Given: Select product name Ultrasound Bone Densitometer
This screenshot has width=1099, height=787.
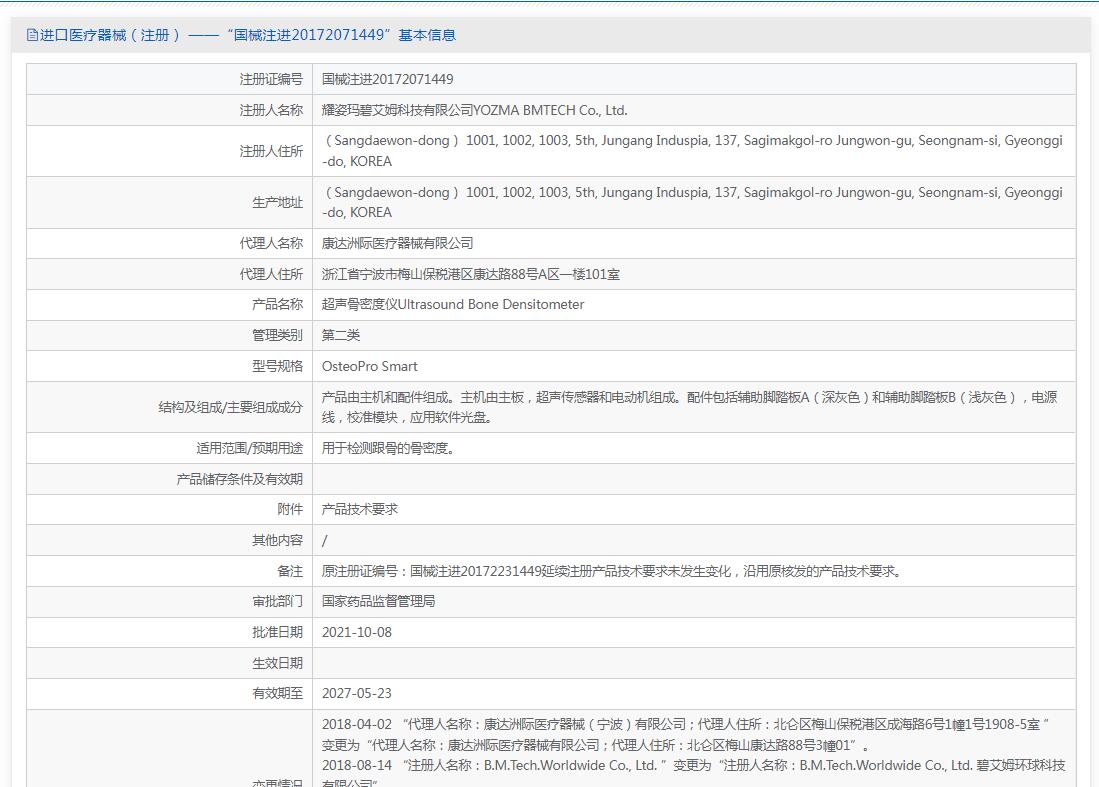Looking at the screenshot, I should click(452, 305).
